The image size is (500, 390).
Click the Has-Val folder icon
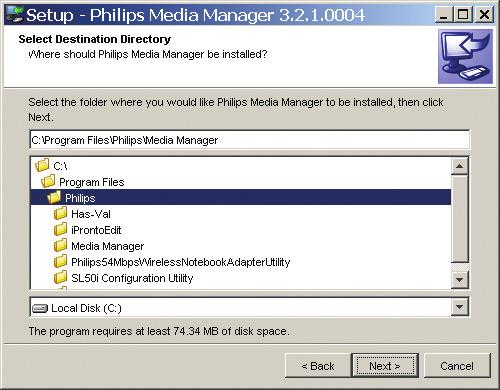pyautogui.click(x=60, y=213)
